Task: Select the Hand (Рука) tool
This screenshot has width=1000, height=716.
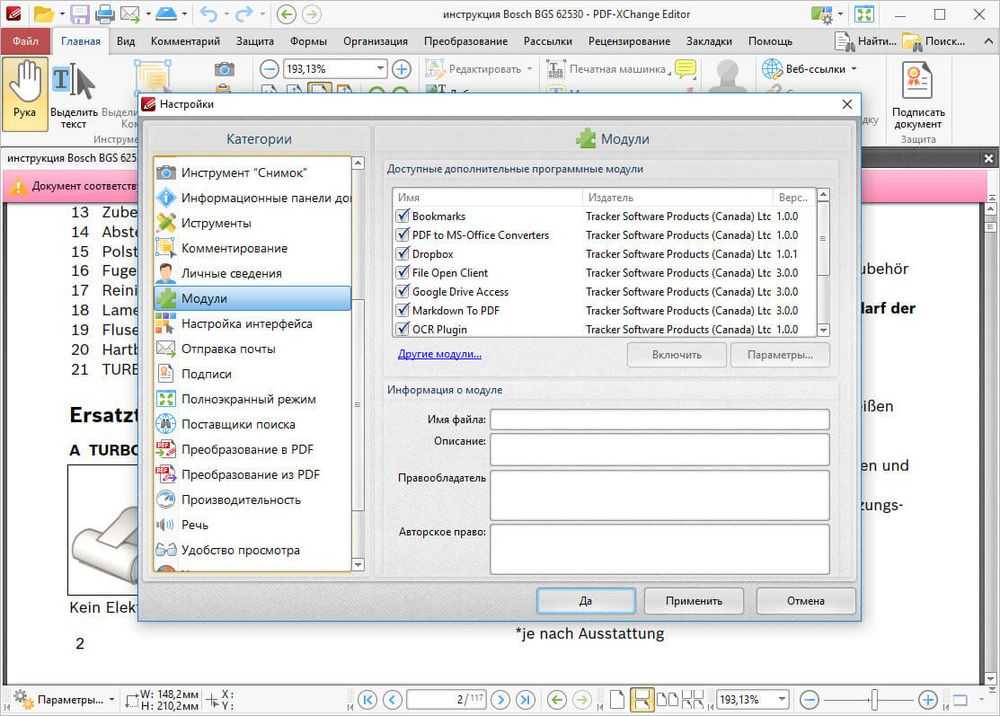Action: point(25,92)
